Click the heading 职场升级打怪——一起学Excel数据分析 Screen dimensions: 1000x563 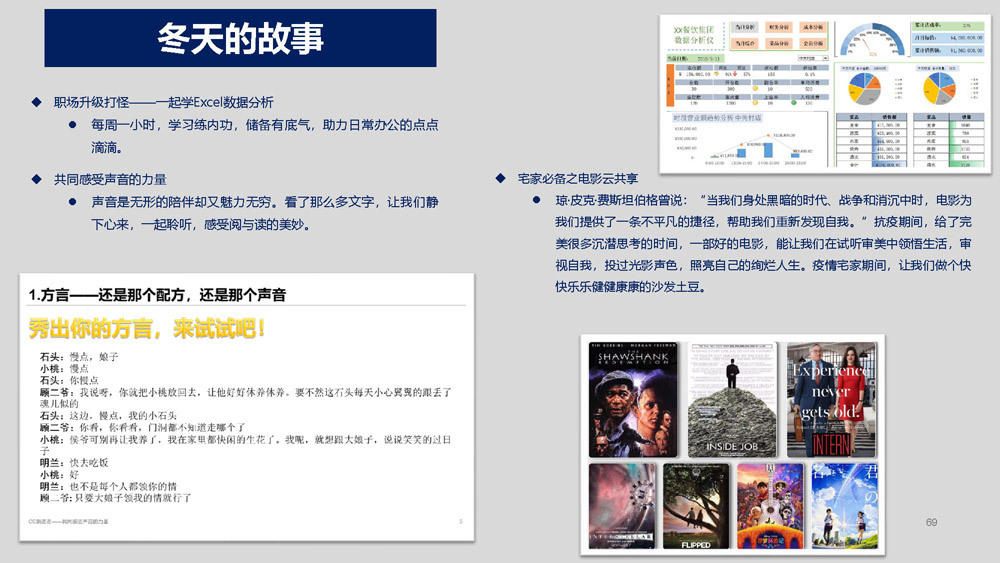coord(163,102)
